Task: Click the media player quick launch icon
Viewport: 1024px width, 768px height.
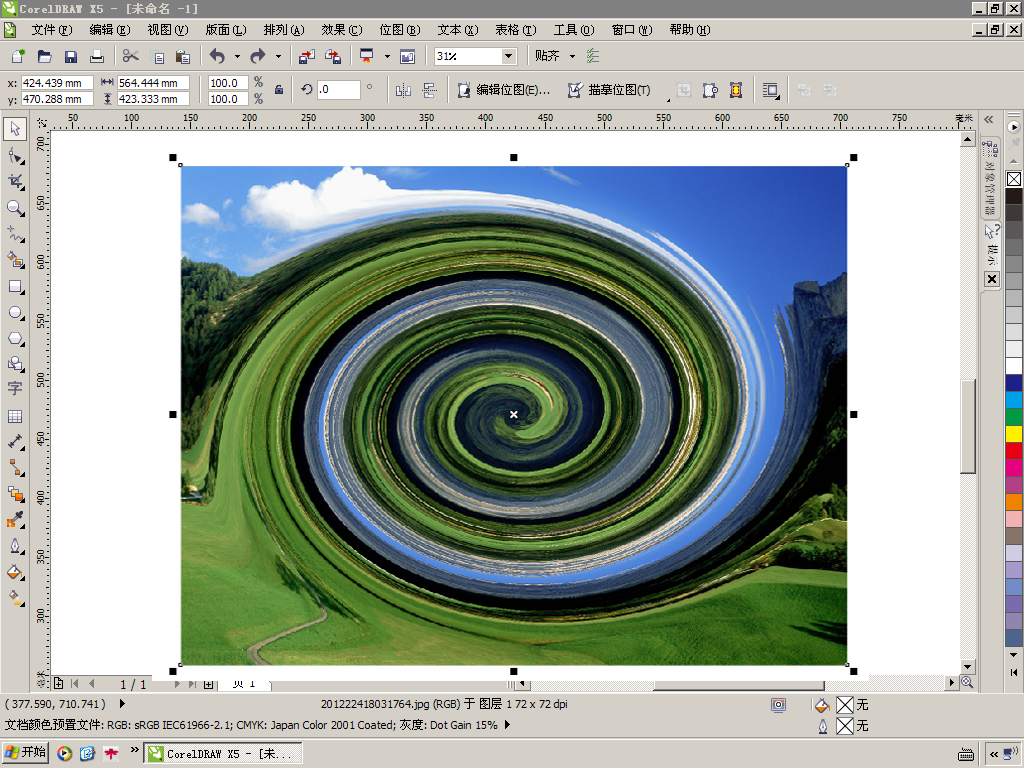Action: point(64,754)
